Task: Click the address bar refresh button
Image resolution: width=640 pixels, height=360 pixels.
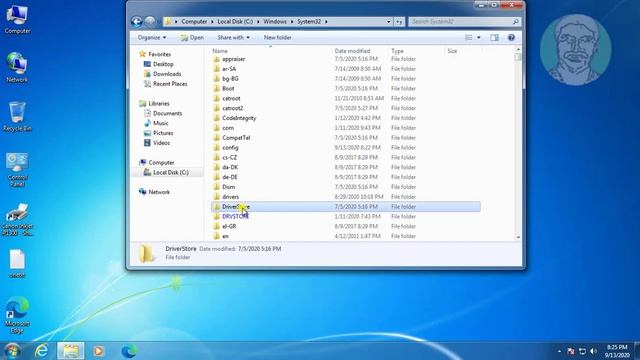Action: click(x=399, y=22)
